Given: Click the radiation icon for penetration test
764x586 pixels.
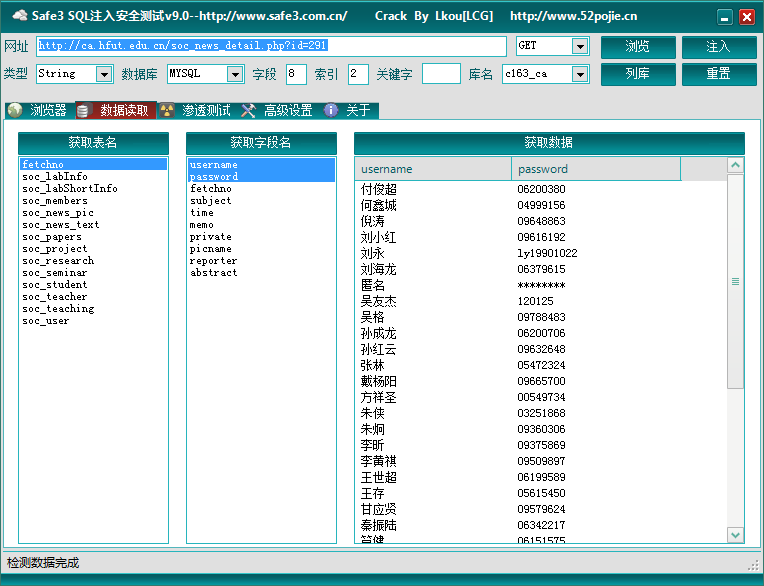Looking at the screenshot, I should (167, 111).
